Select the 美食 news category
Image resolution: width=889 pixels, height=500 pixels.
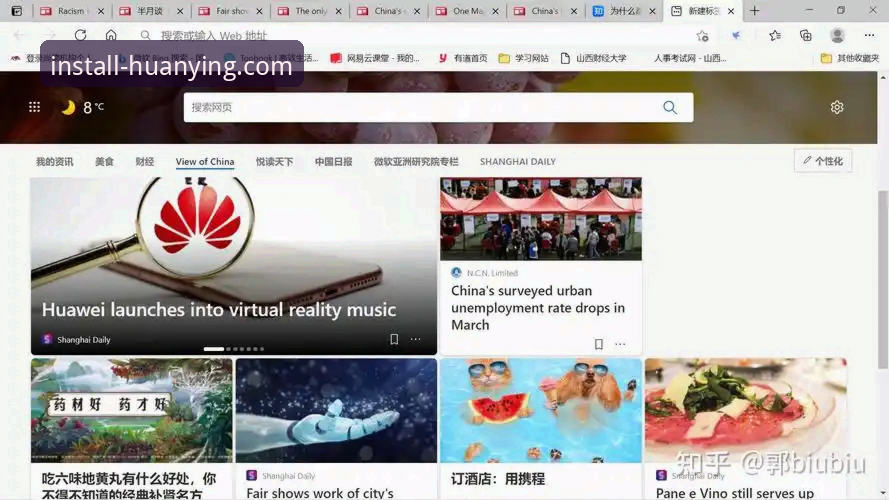point(104,162)
